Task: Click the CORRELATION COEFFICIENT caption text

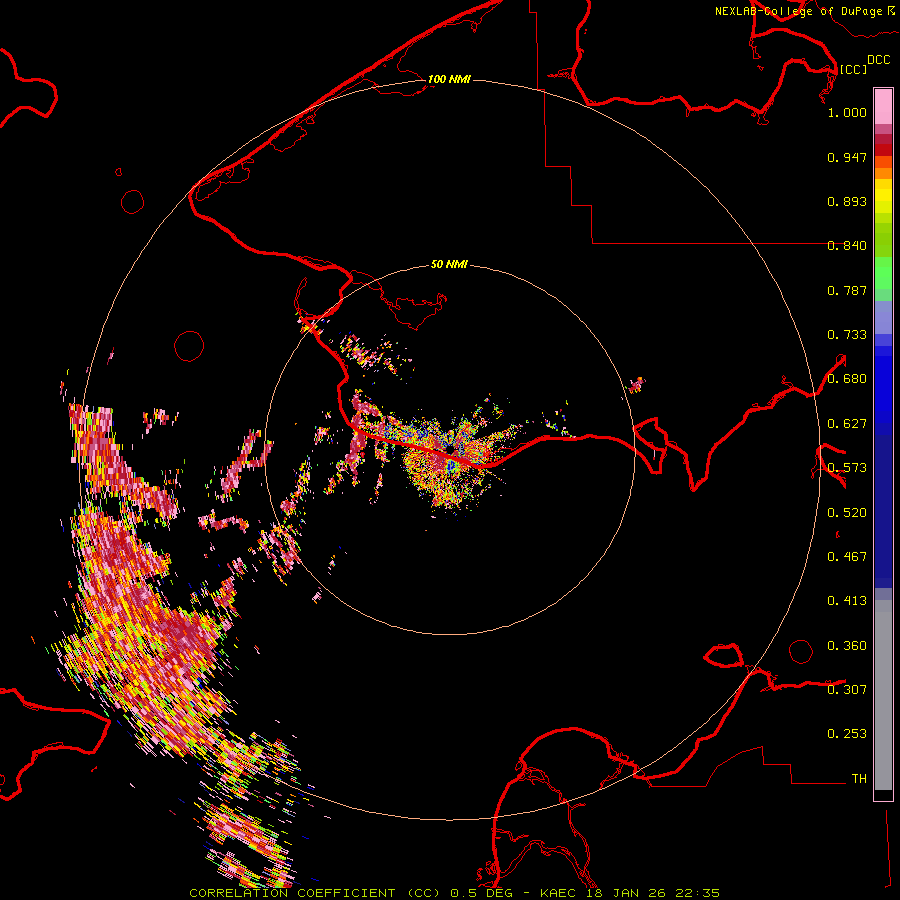Action: tap(292, 893)
